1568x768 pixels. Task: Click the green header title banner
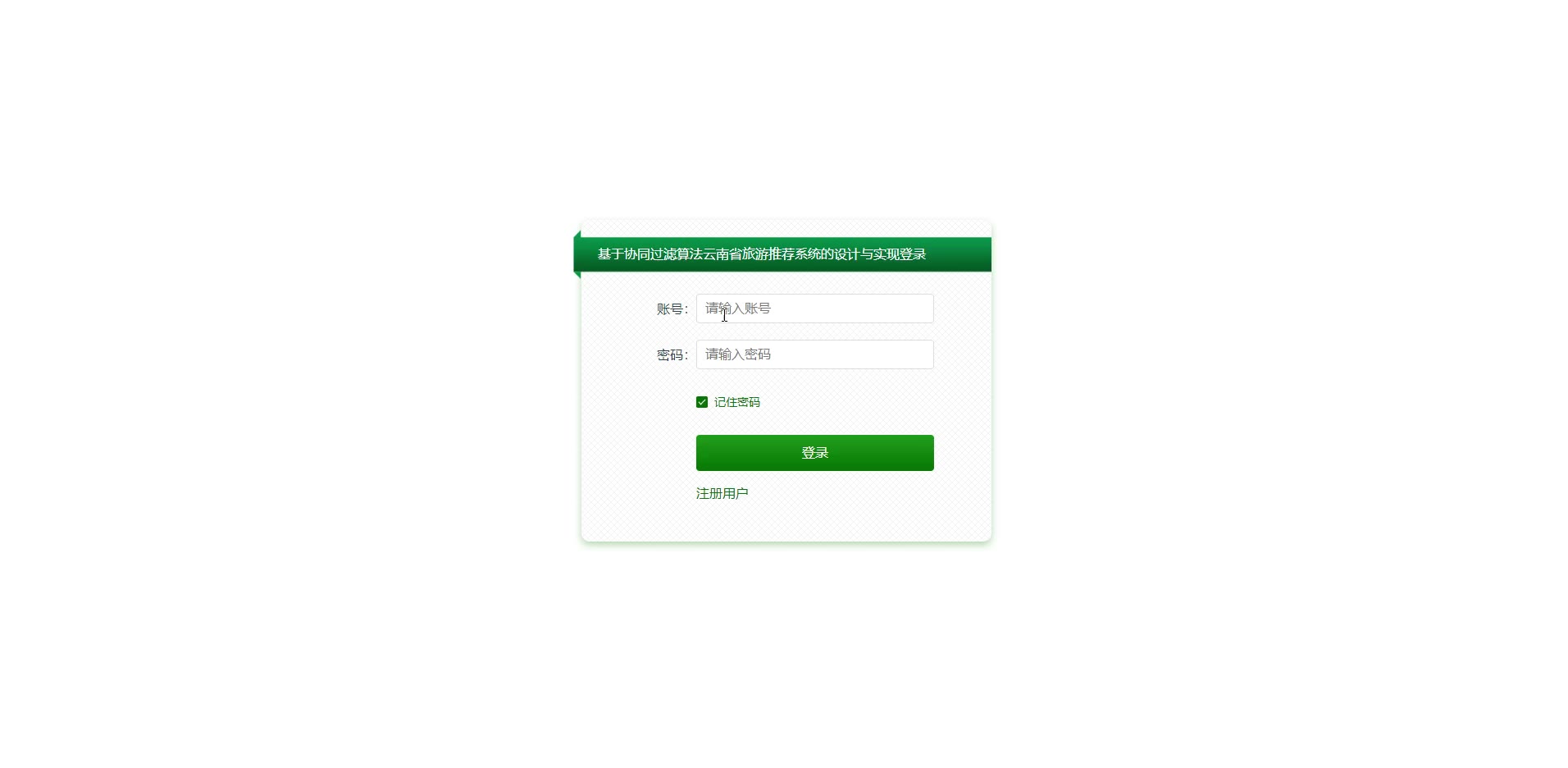pos(782,254)
